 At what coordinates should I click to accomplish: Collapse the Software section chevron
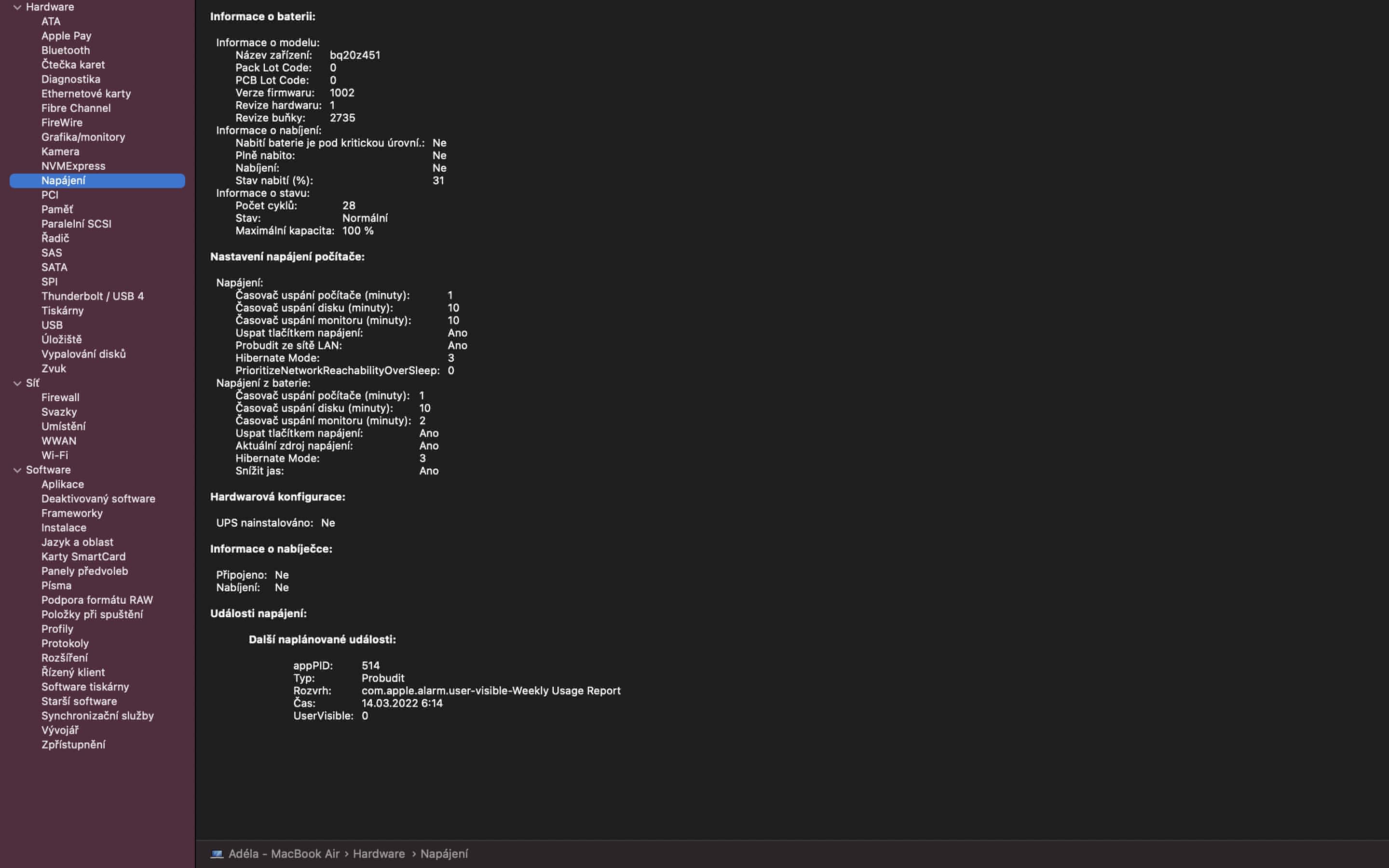[x=17, y=470]
